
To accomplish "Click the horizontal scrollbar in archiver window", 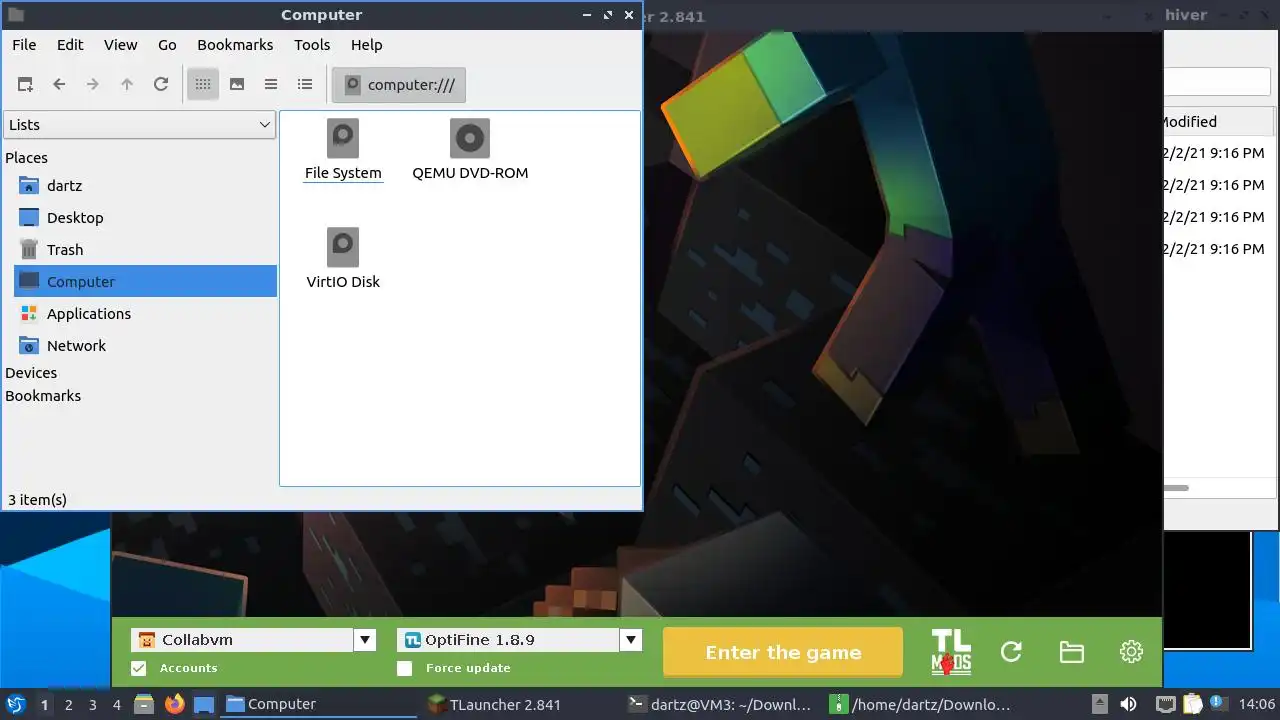I will (x=1177, y=488).
